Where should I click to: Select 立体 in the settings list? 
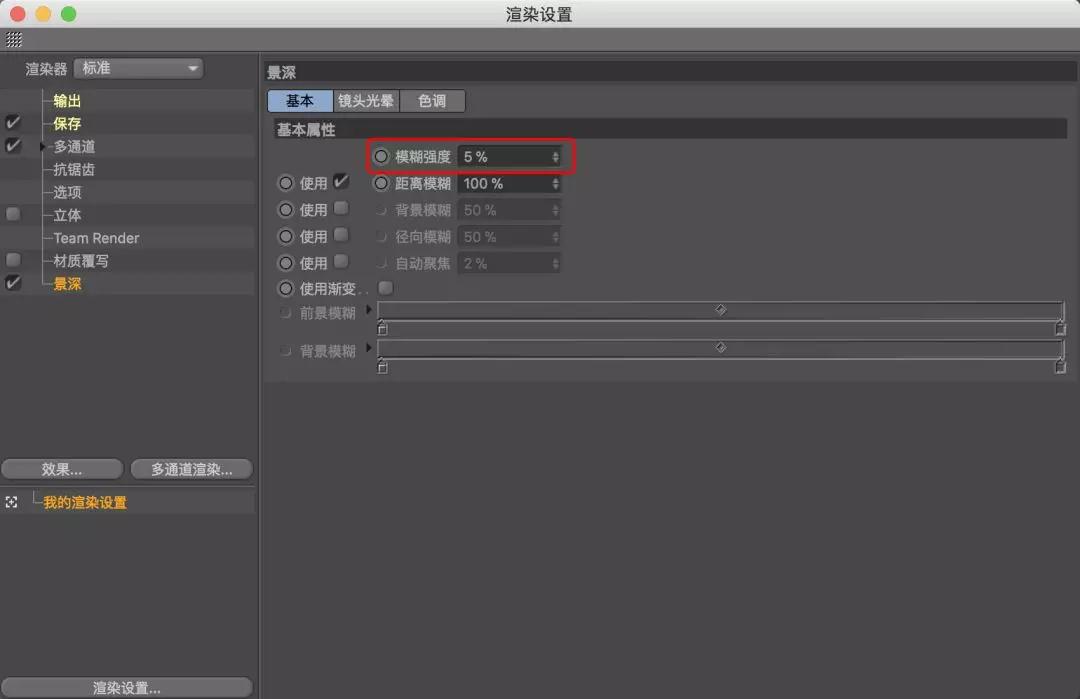tap(67, 215)
